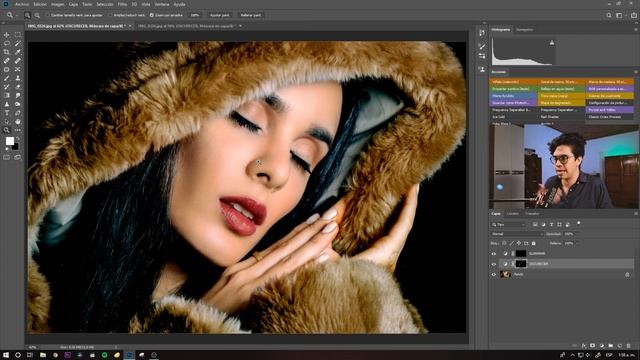Switch to the Navegador tab
640x360 pixels.
pos(524,30)
